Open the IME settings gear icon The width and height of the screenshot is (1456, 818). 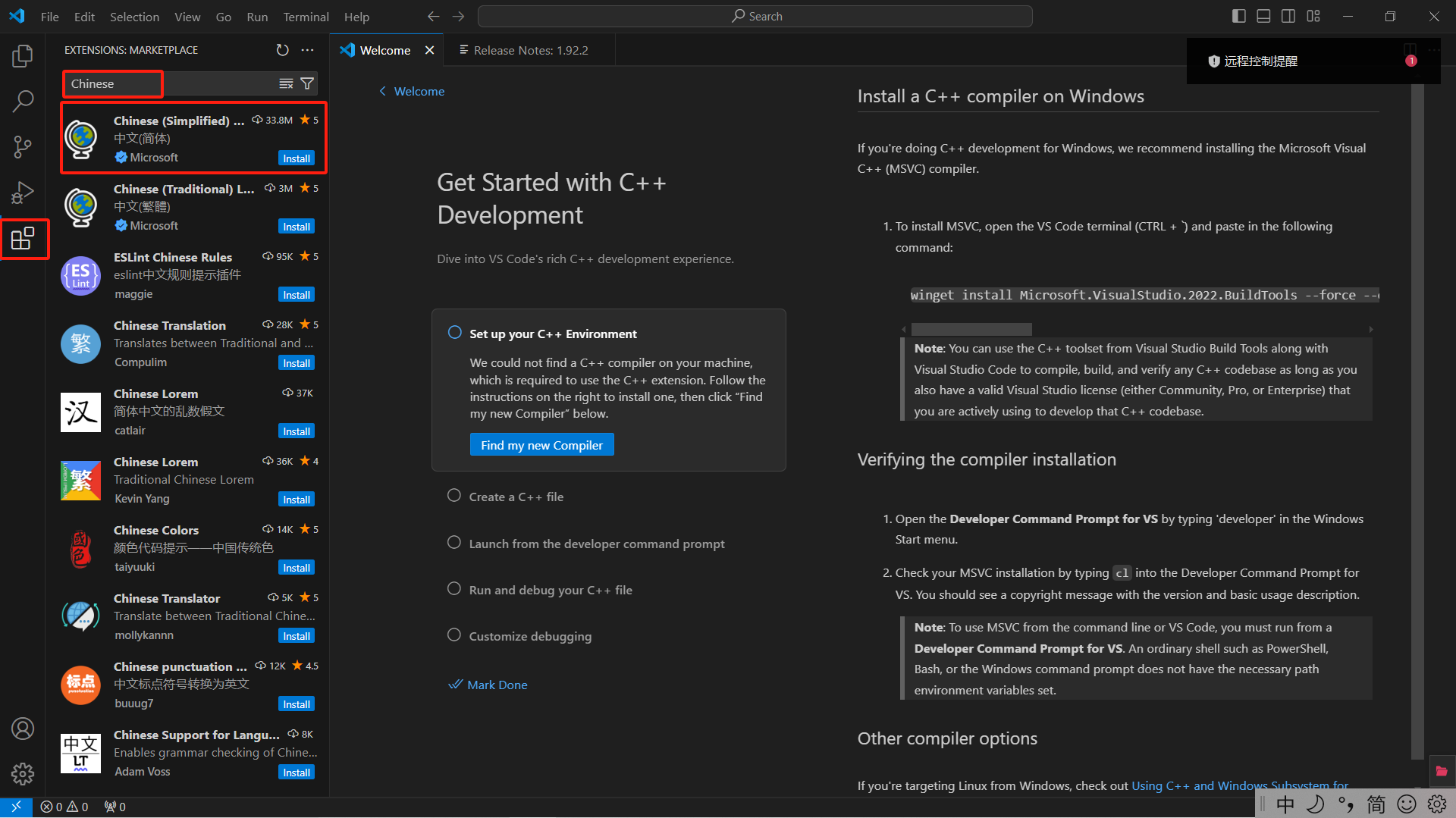1437,804
